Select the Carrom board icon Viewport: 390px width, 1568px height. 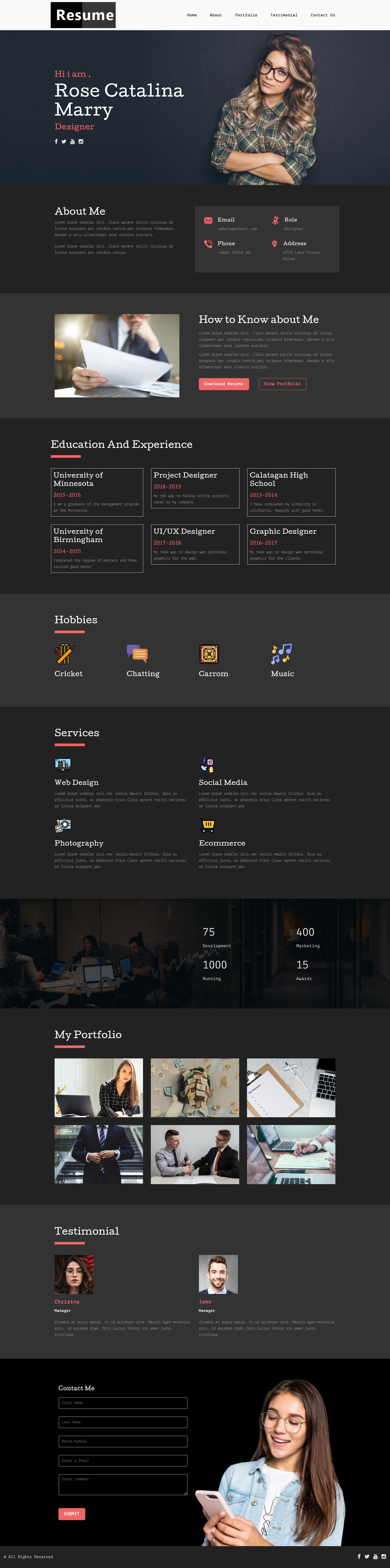(x=209, y=654)
